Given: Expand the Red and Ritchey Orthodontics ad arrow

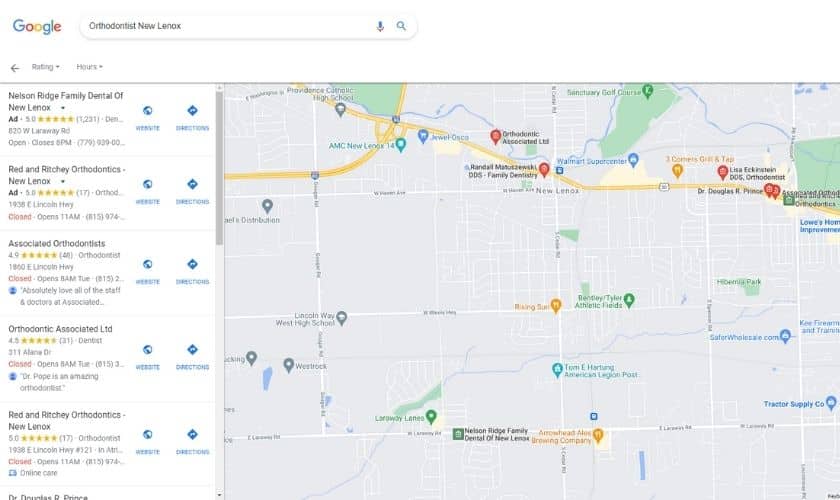Looking at the screenshot, I should [63, 182].
